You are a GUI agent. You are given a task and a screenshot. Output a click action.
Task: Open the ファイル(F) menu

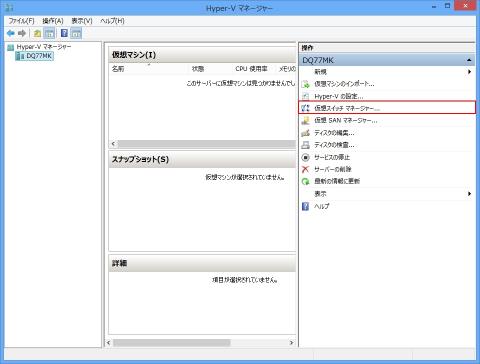pyautogui.click(x=21, y=21)
